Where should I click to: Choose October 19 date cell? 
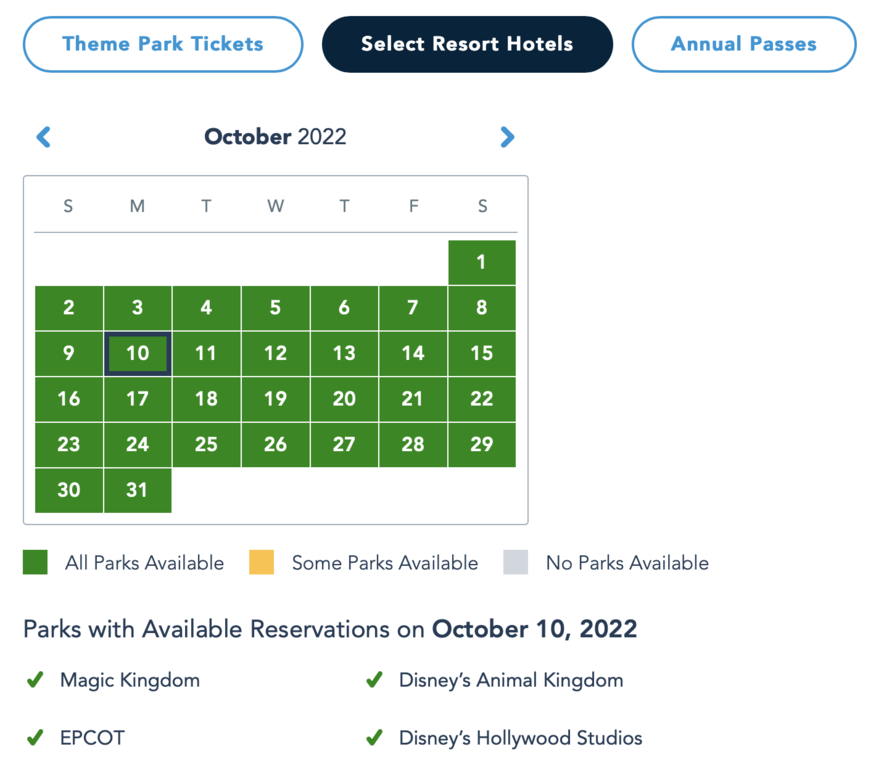[275, 399]
